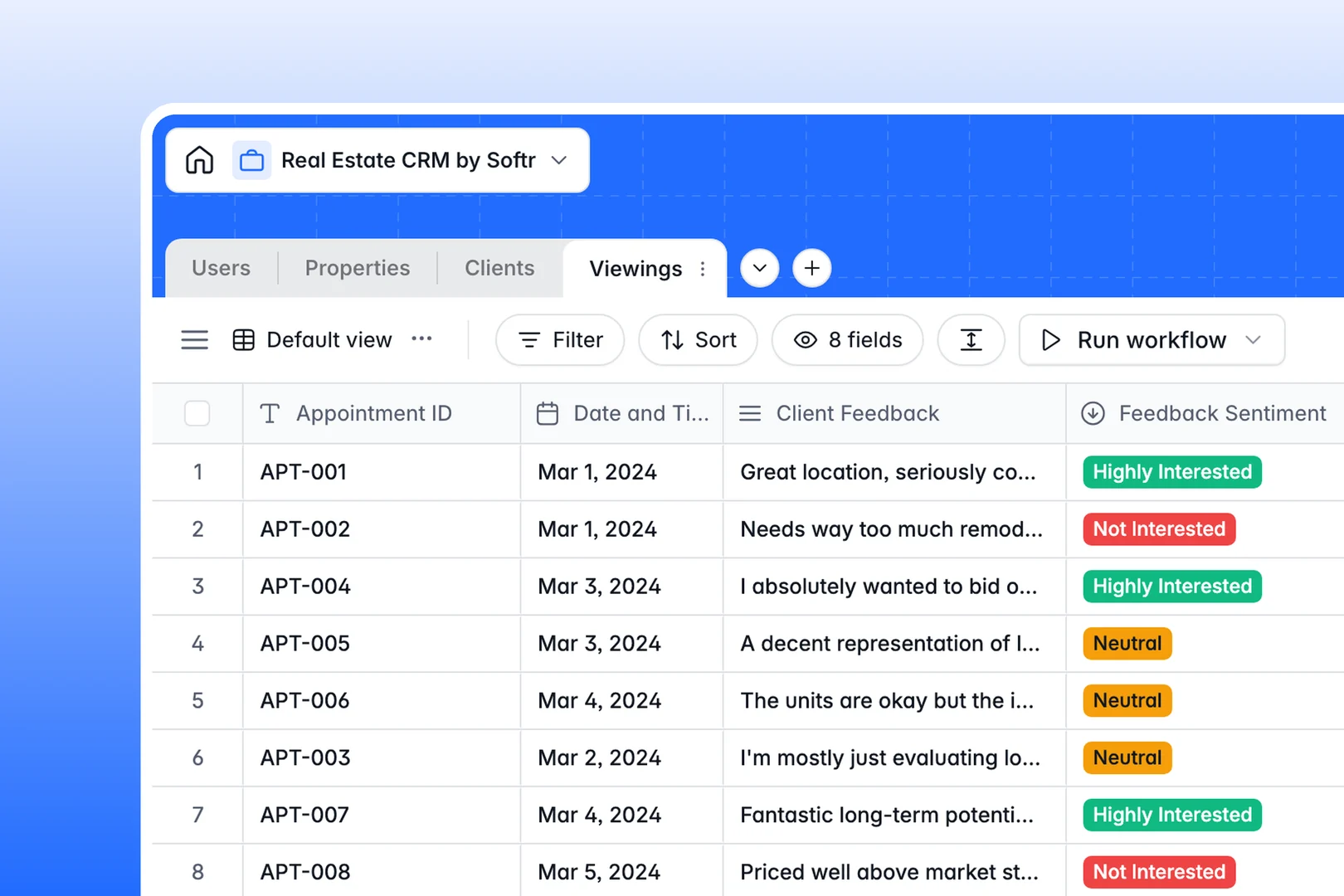Click Feedback Sentiment column header text

[1222, 413]
